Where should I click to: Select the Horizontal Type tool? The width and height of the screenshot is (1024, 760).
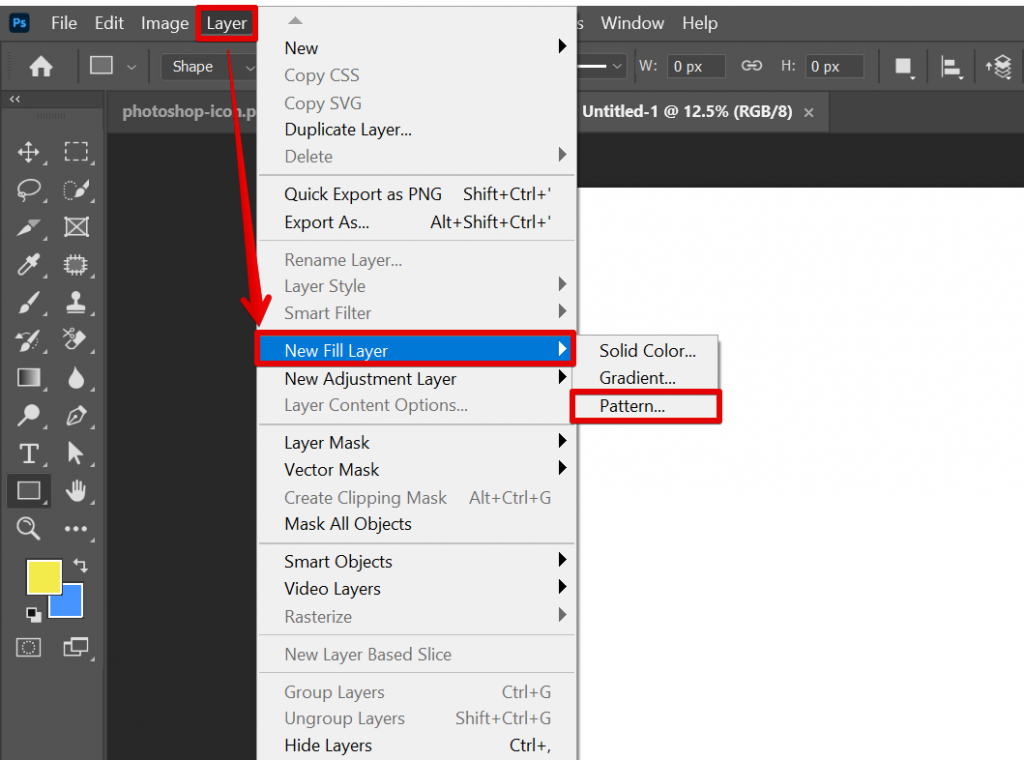(x=28, y=454)
